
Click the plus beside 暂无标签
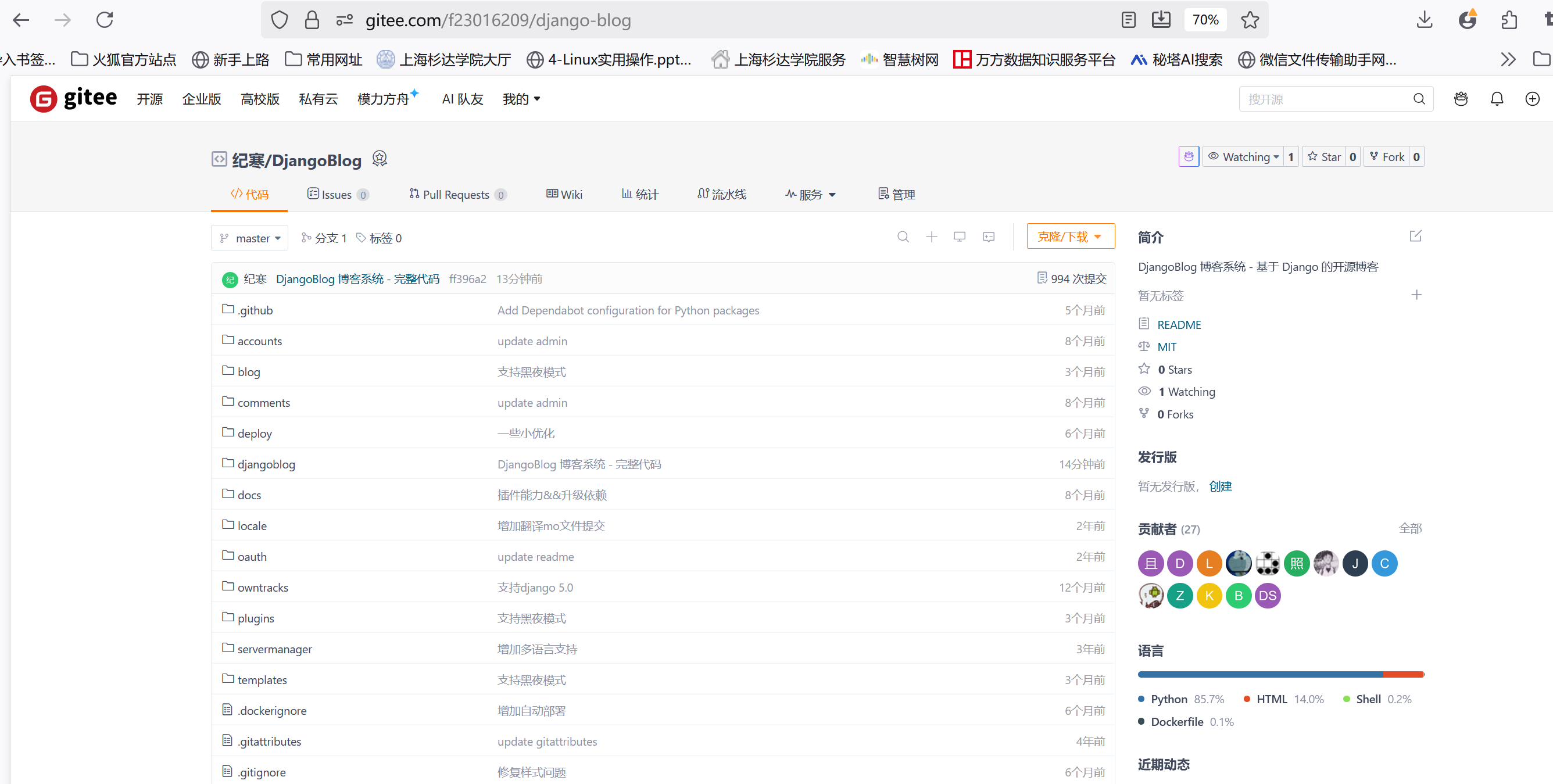pos(1416,295)
